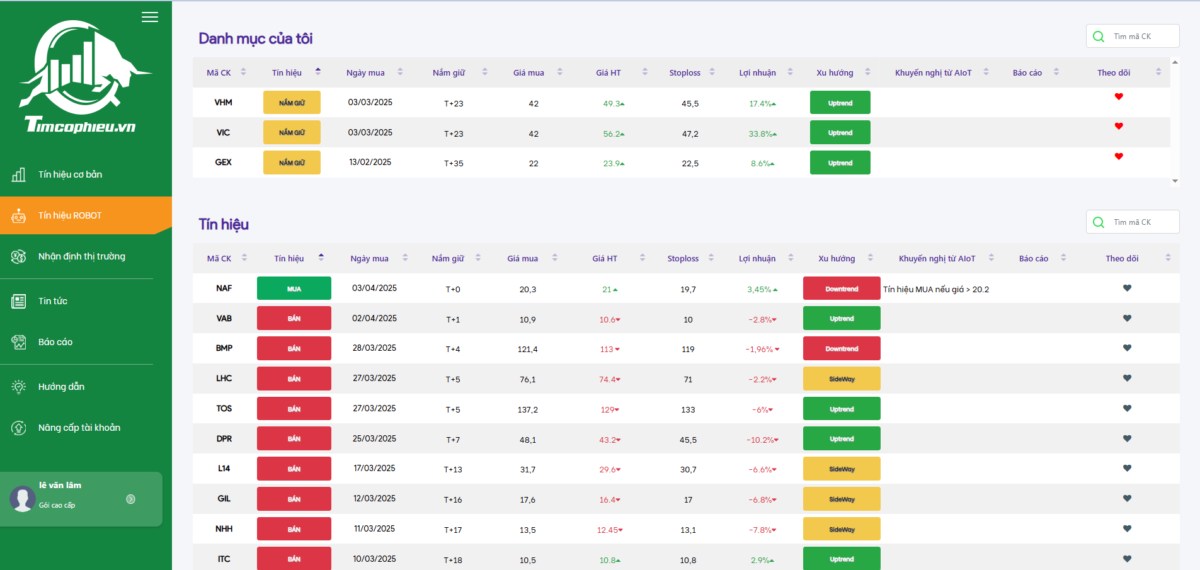Screen dimensions: 1200x570
Task: Follow LHC with the heart icon
Action: pos(1127,378)
